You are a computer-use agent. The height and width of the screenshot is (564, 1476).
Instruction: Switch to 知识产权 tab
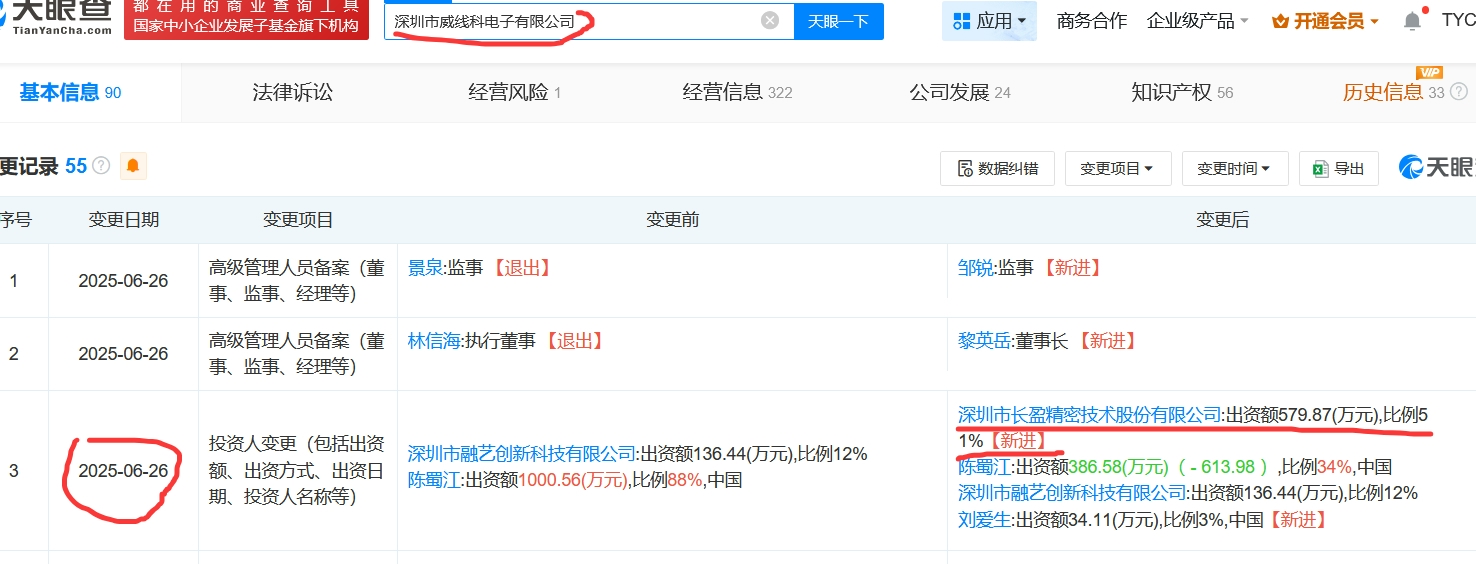[1182, 93]
